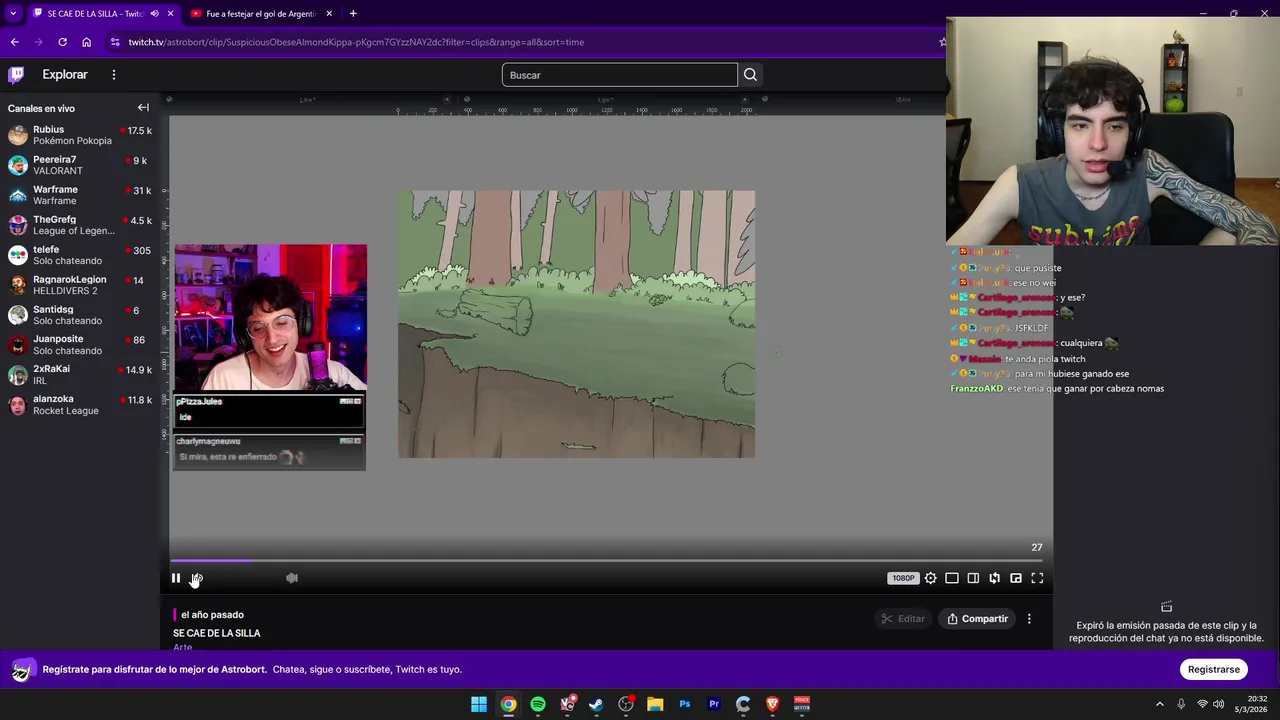This screenshot has height=720, width=1280.
Task: Open the player settings gear
Action: point(931,578)
